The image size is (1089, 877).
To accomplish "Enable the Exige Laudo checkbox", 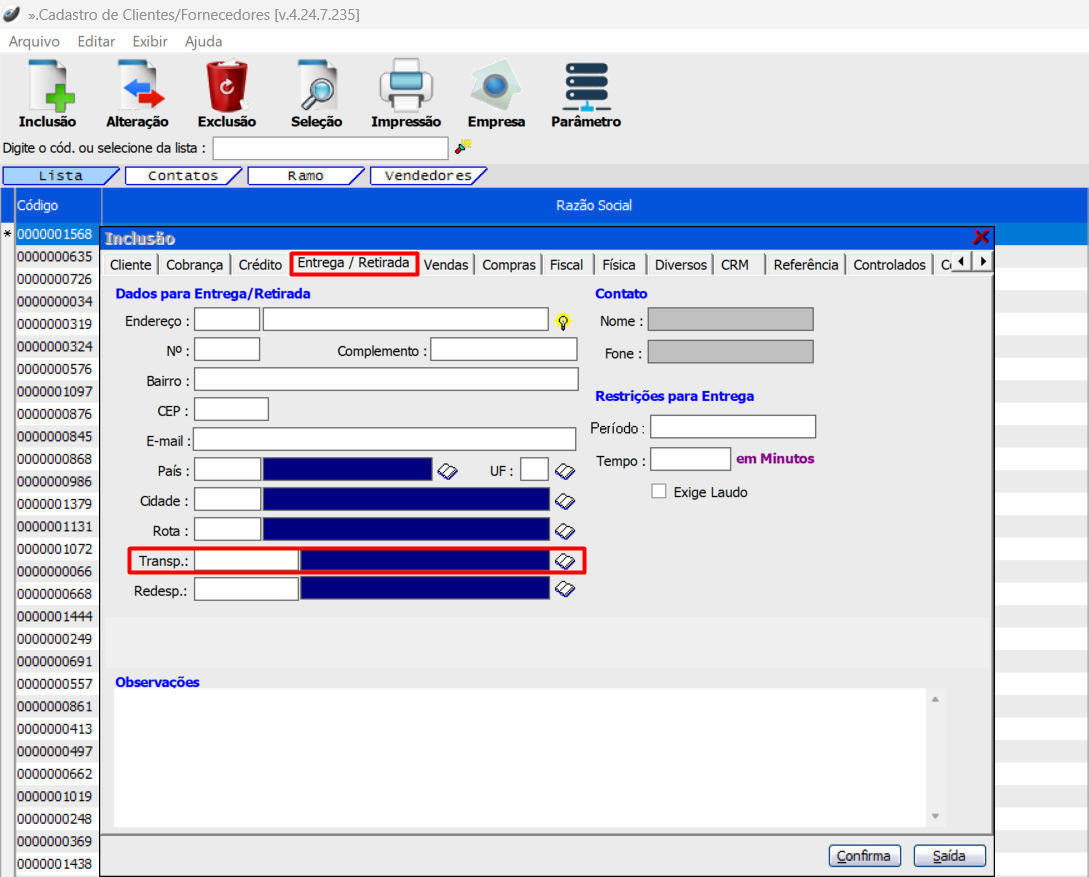I will 659,492.
